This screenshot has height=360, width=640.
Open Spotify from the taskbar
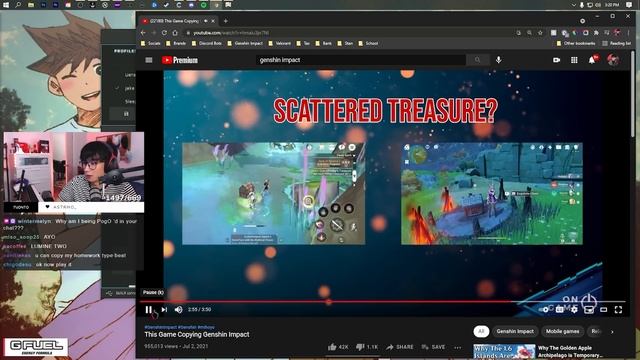coord(204,5)
